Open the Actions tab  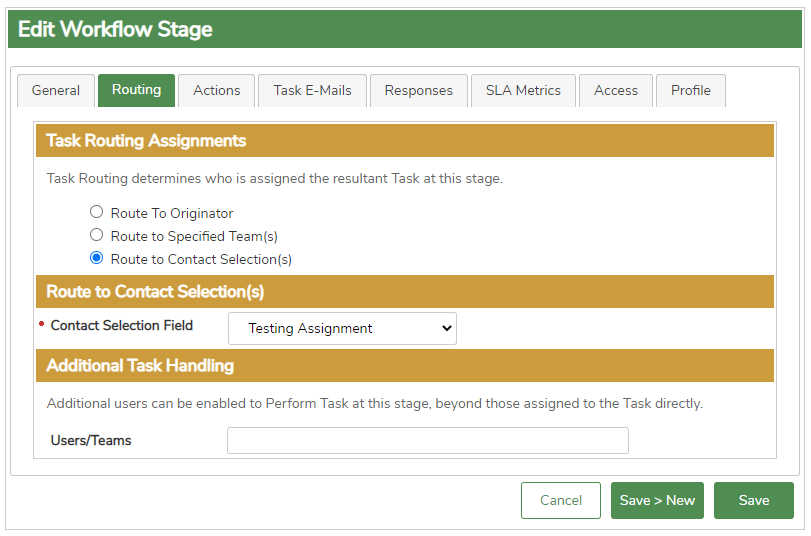coord(217,90)
